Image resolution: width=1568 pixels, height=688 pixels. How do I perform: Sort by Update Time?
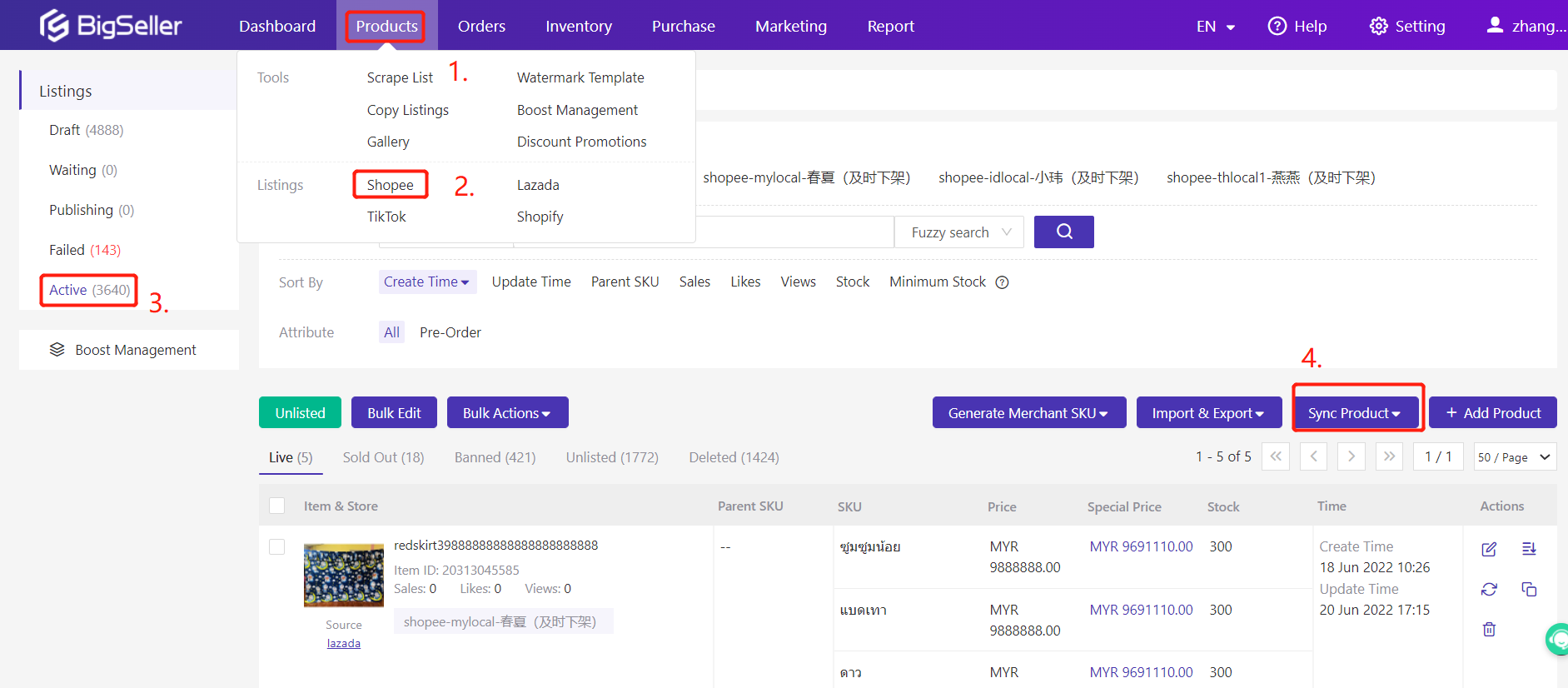point(531,282)
